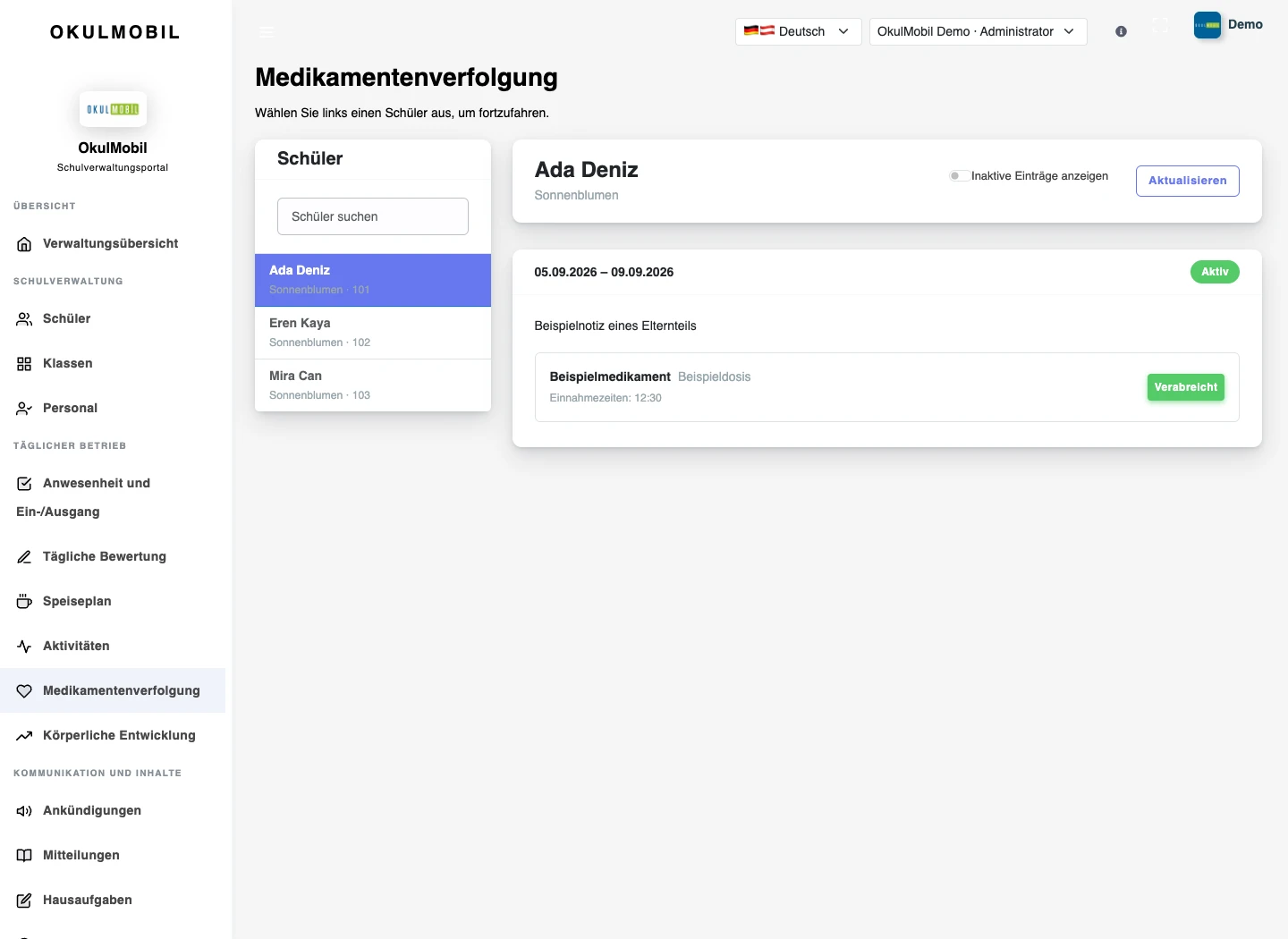
Task: Click the Klassen grid icon
Action: coord(24,364)
